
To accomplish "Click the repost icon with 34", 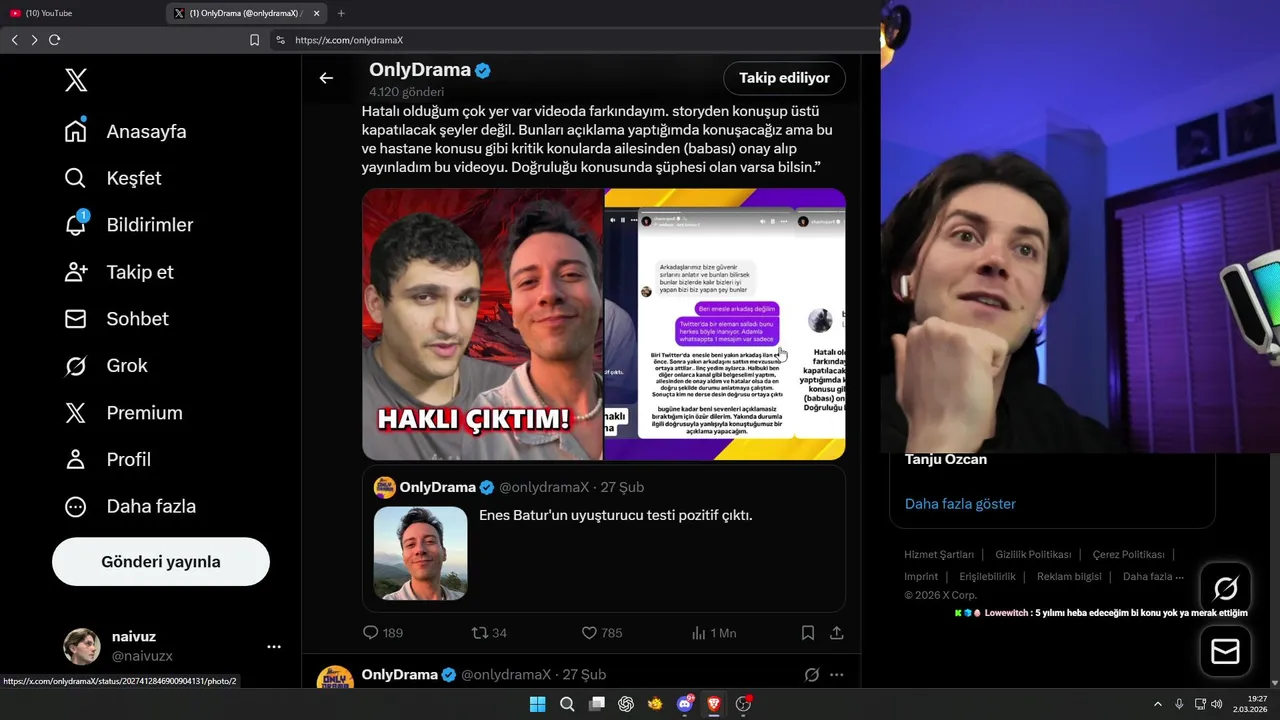I will pyautogui.click(x=479, y=633).
